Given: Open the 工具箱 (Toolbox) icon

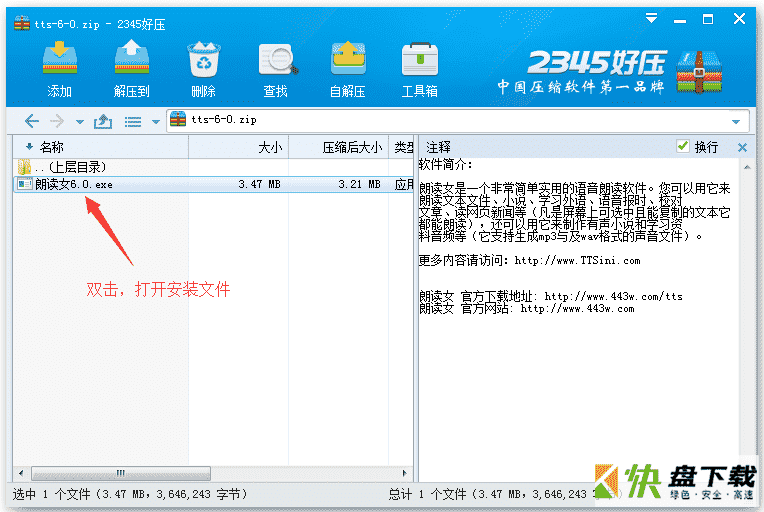Looking at the screenshot, I should [420, 59].
